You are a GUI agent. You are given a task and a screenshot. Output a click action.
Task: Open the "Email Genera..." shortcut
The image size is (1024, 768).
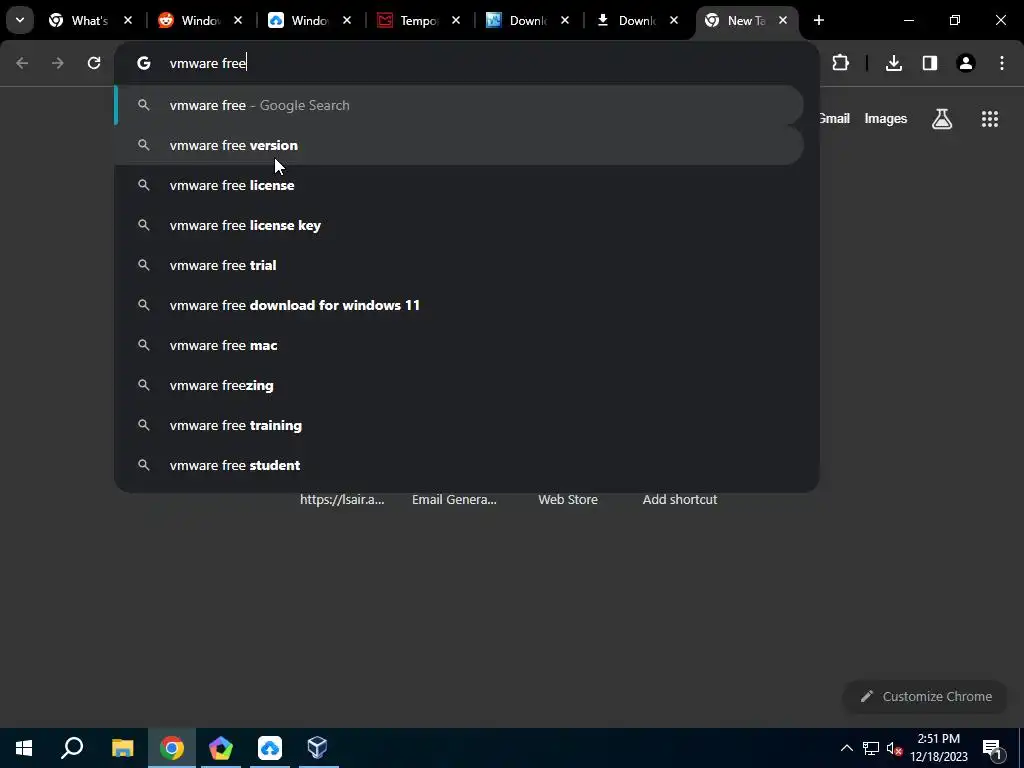point(455,499)
